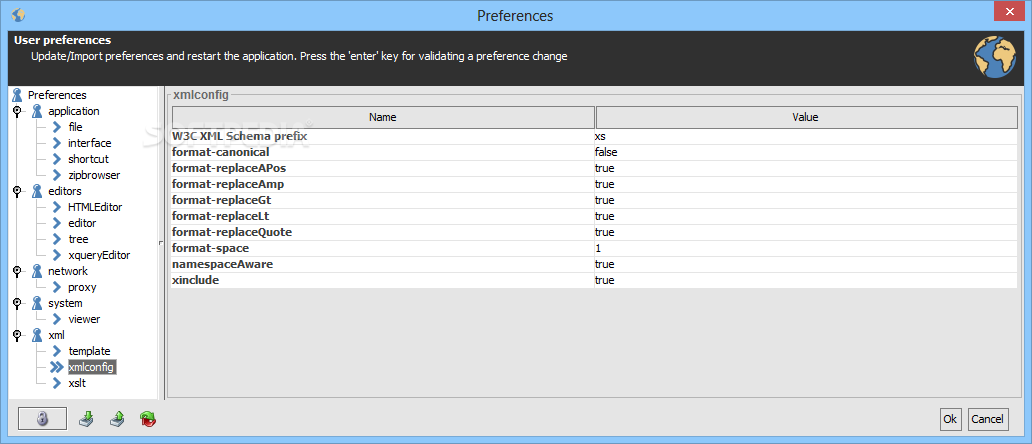
Task: Click the chevron icon beside 'shortcut'
Action: (x=57, y=159)
